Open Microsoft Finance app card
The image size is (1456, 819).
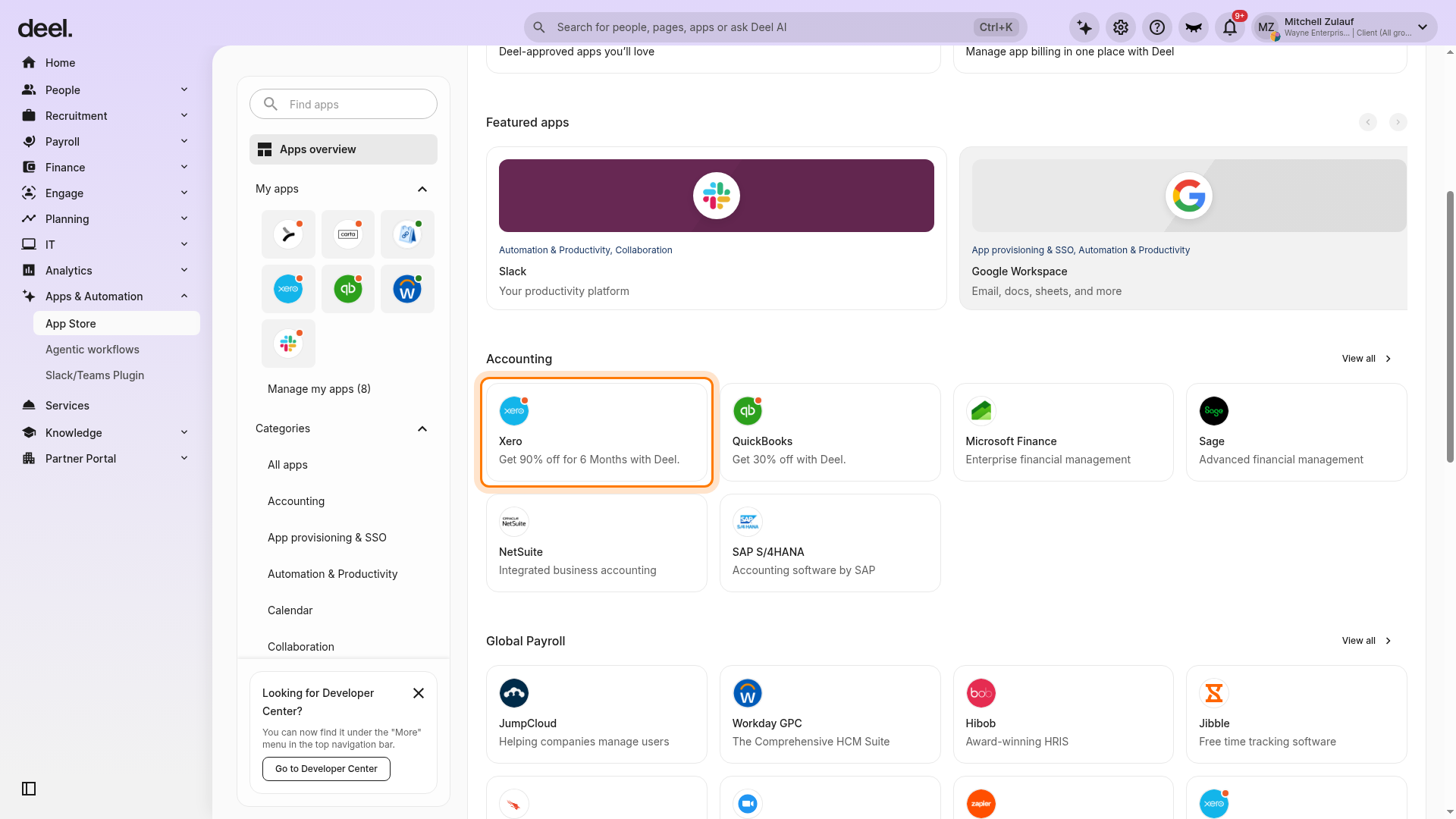tap(1063, 432)
